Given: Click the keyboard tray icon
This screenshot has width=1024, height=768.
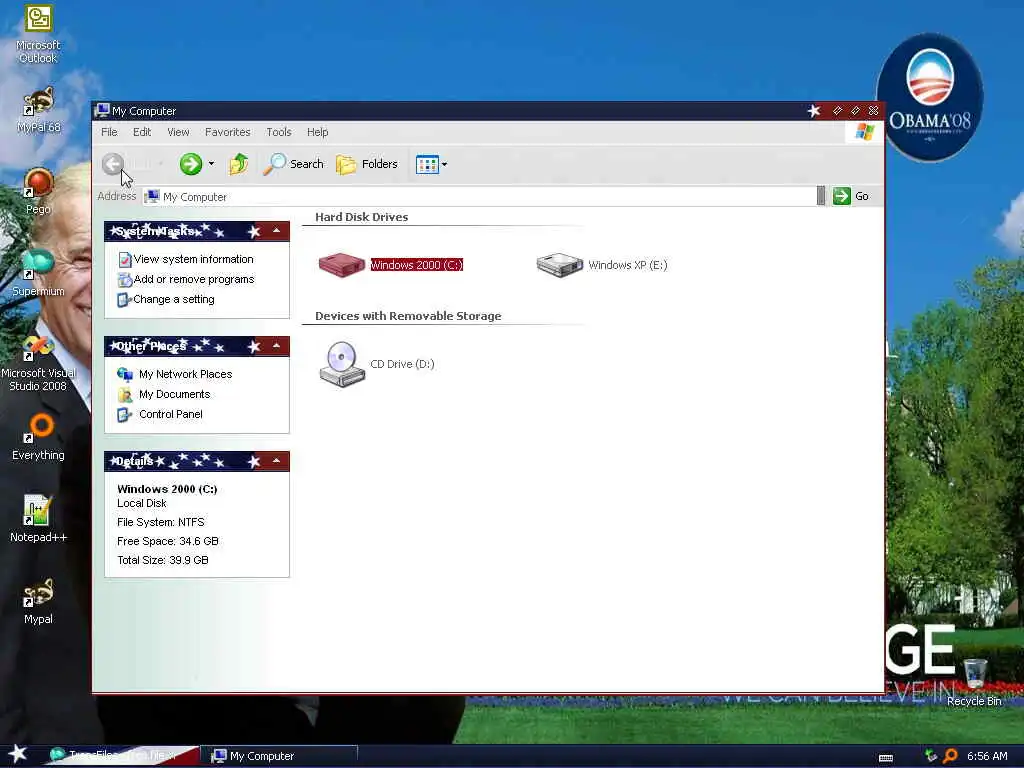Looking at the screenshot, I should coord(886,758).
